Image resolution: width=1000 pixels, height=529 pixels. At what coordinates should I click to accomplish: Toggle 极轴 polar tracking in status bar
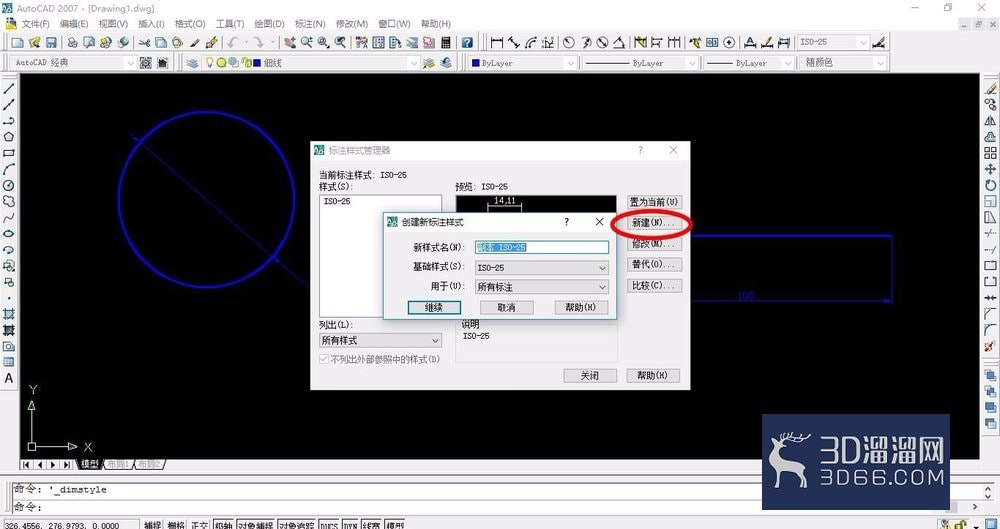[x=224, y=525]
